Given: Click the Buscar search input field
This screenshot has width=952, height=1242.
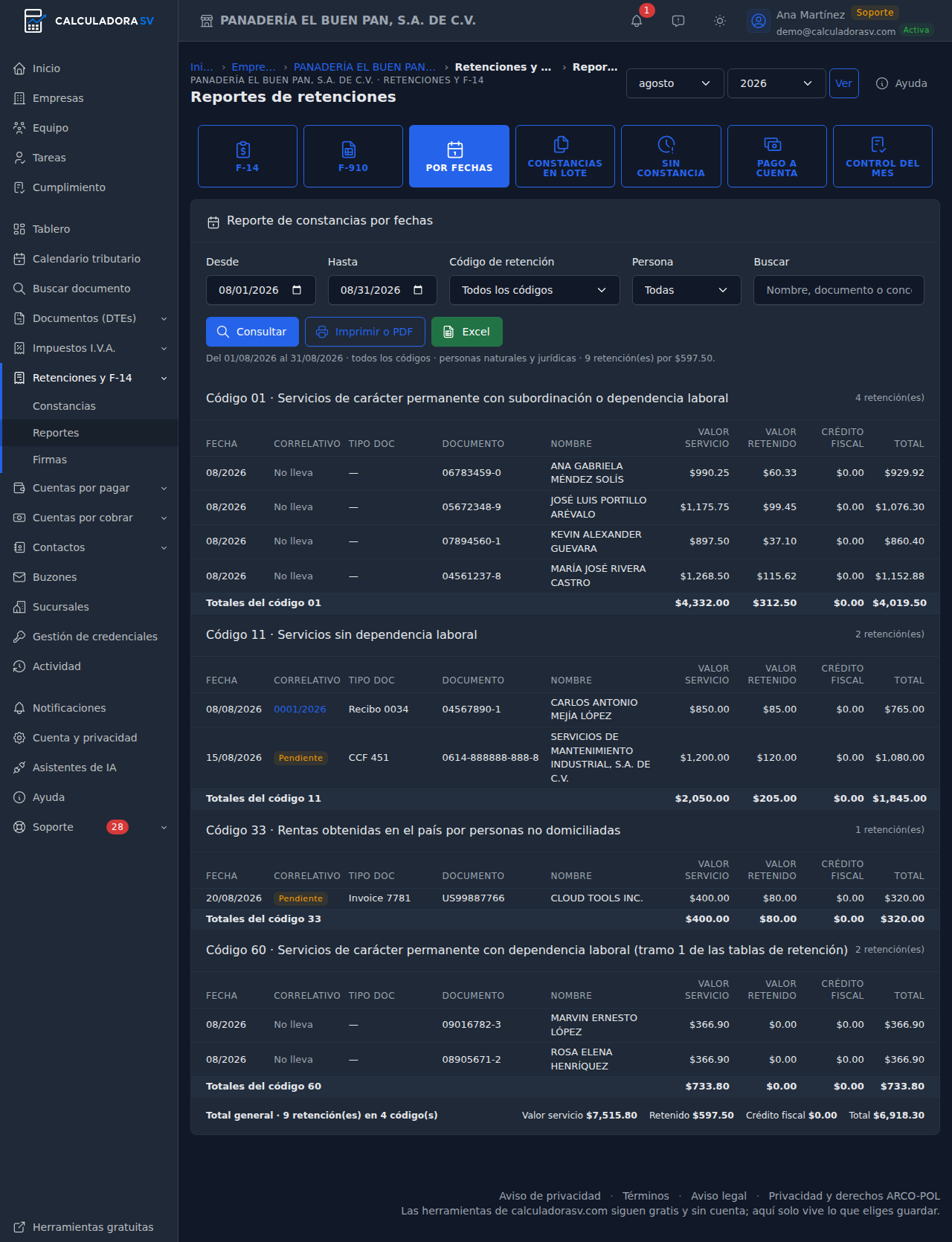Looking at the screenshot, I should coord(839,290).
